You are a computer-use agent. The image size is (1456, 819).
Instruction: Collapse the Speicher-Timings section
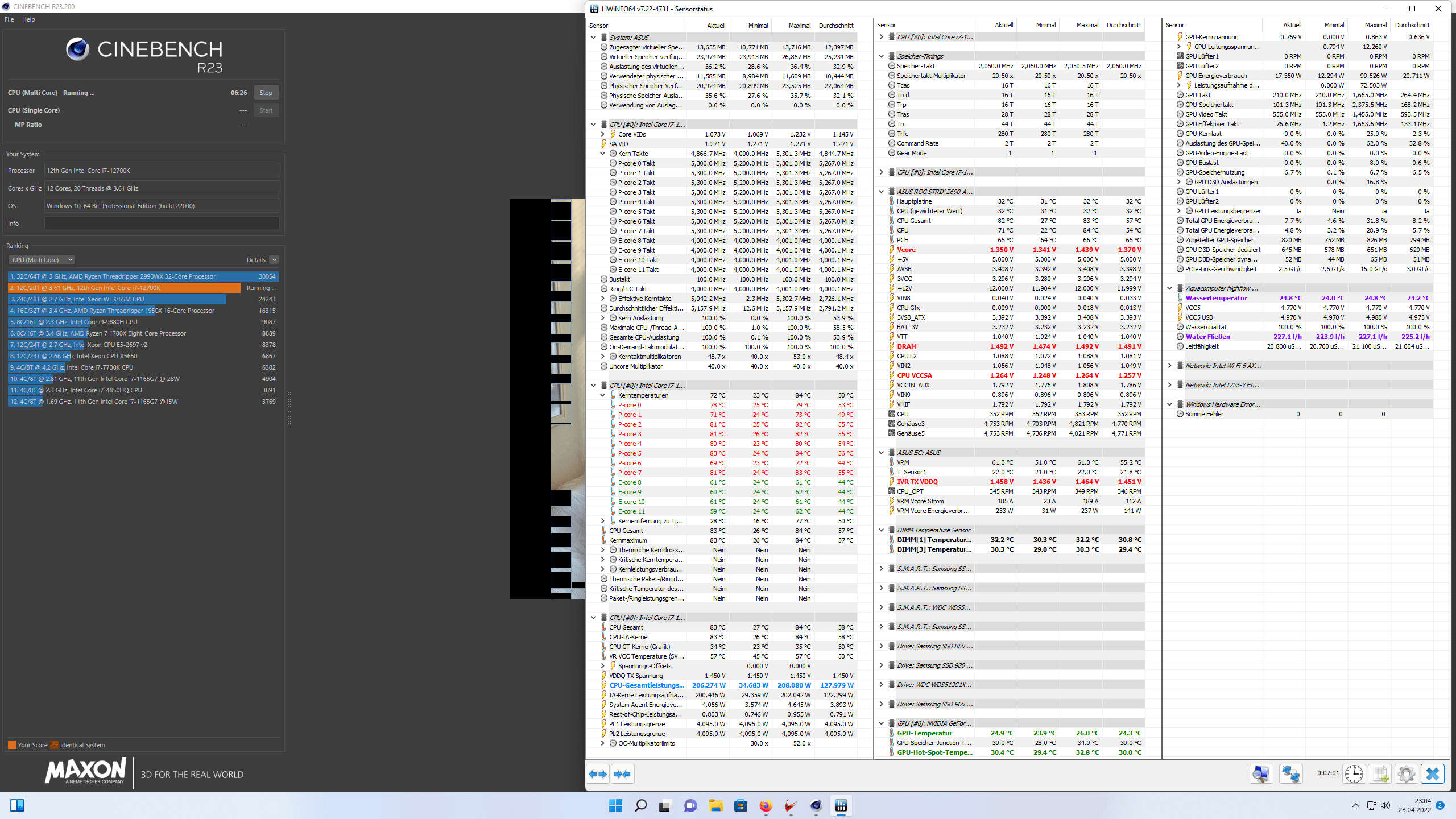(881, 56)
